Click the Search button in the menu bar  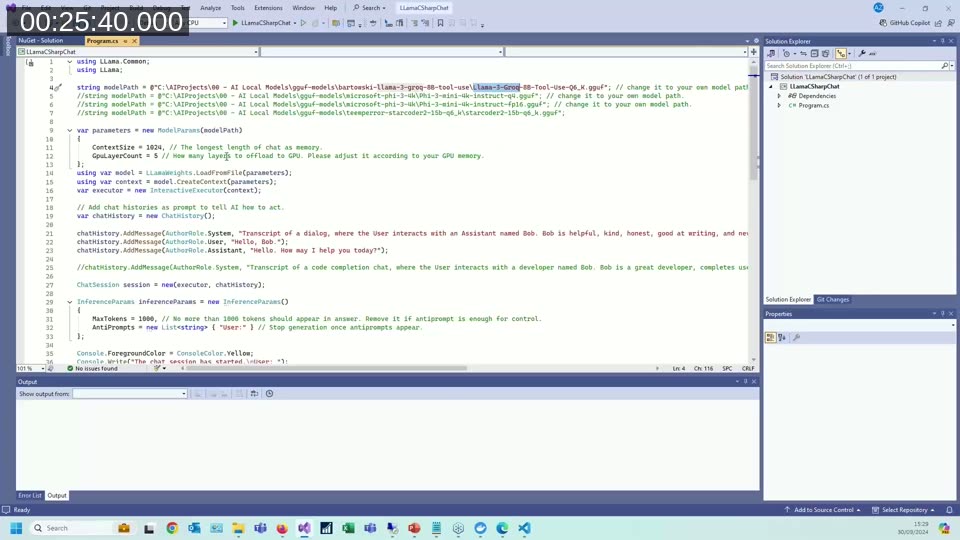tap(369, 8)
